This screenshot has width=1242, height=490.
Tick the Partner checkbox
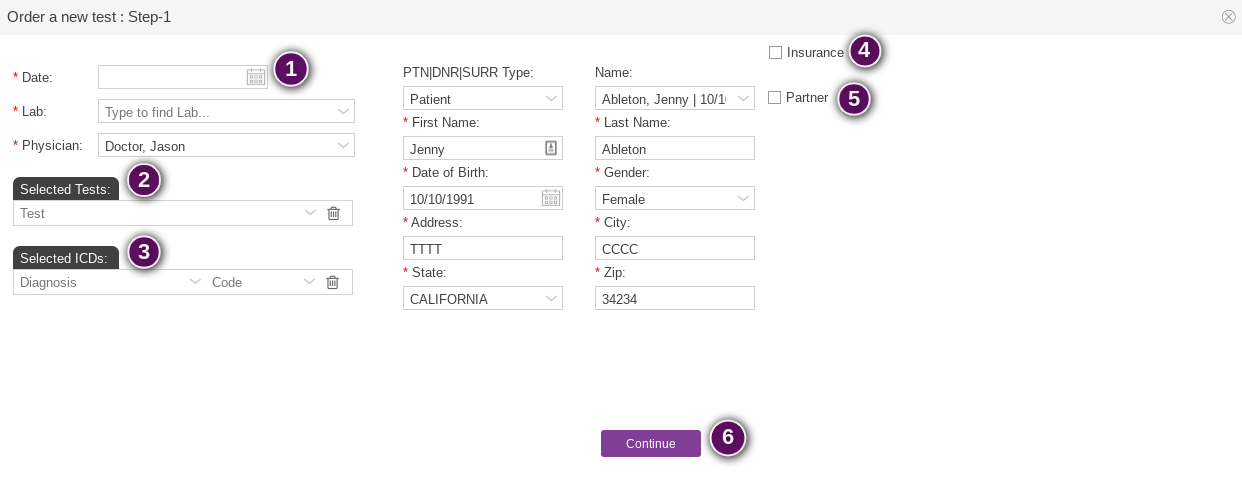tap(775, 97)
